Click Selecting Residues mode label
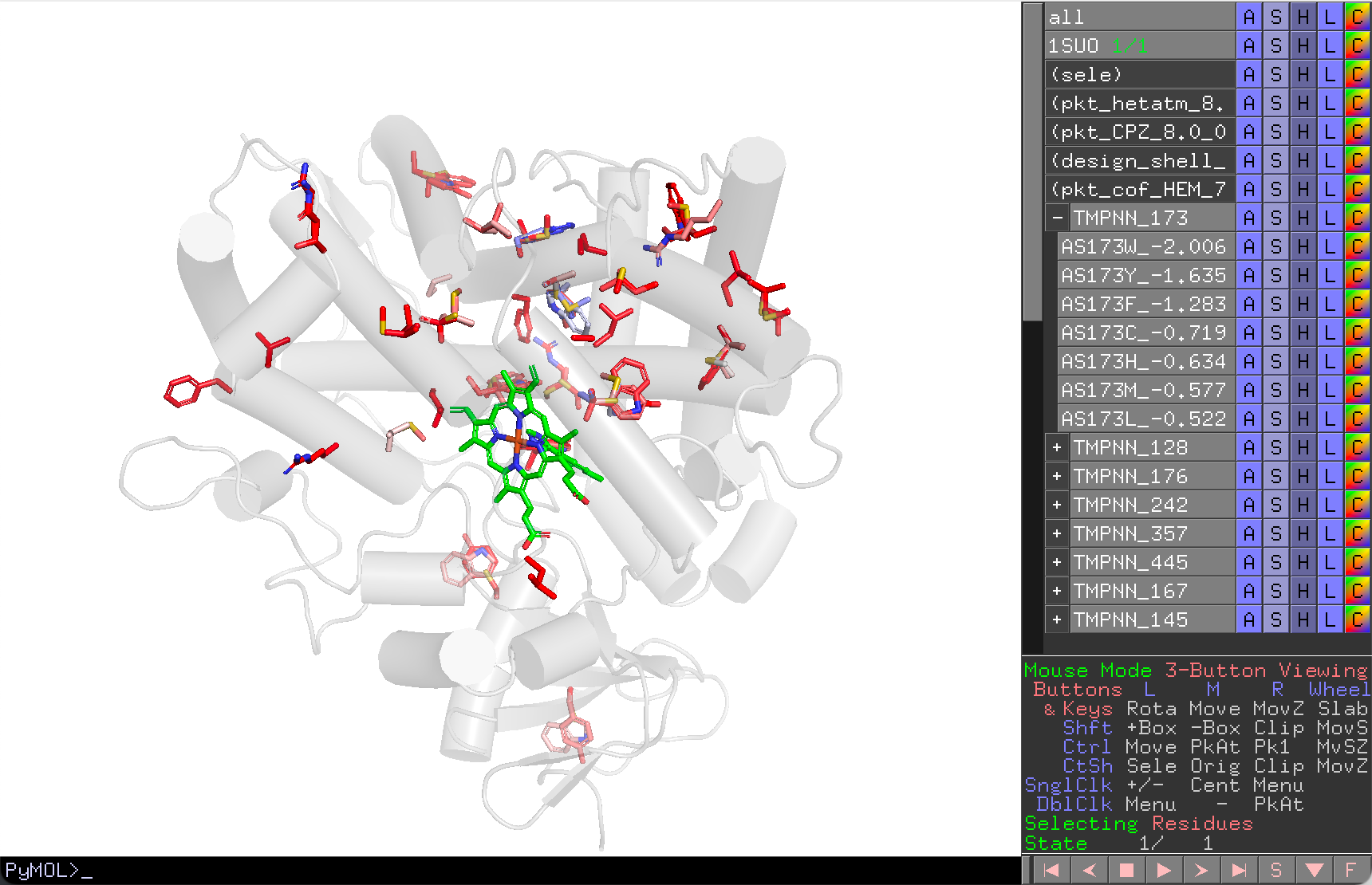The height and width of the screenshot is (885, 1372). (1138, 824)
